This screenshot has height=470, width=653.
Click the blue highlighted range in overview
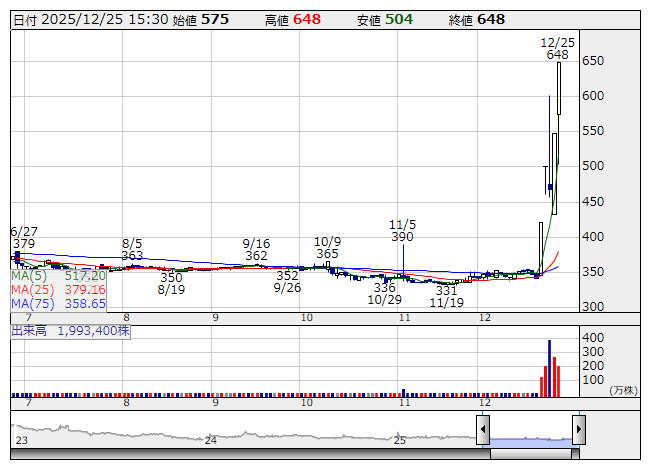click(530, 440)
